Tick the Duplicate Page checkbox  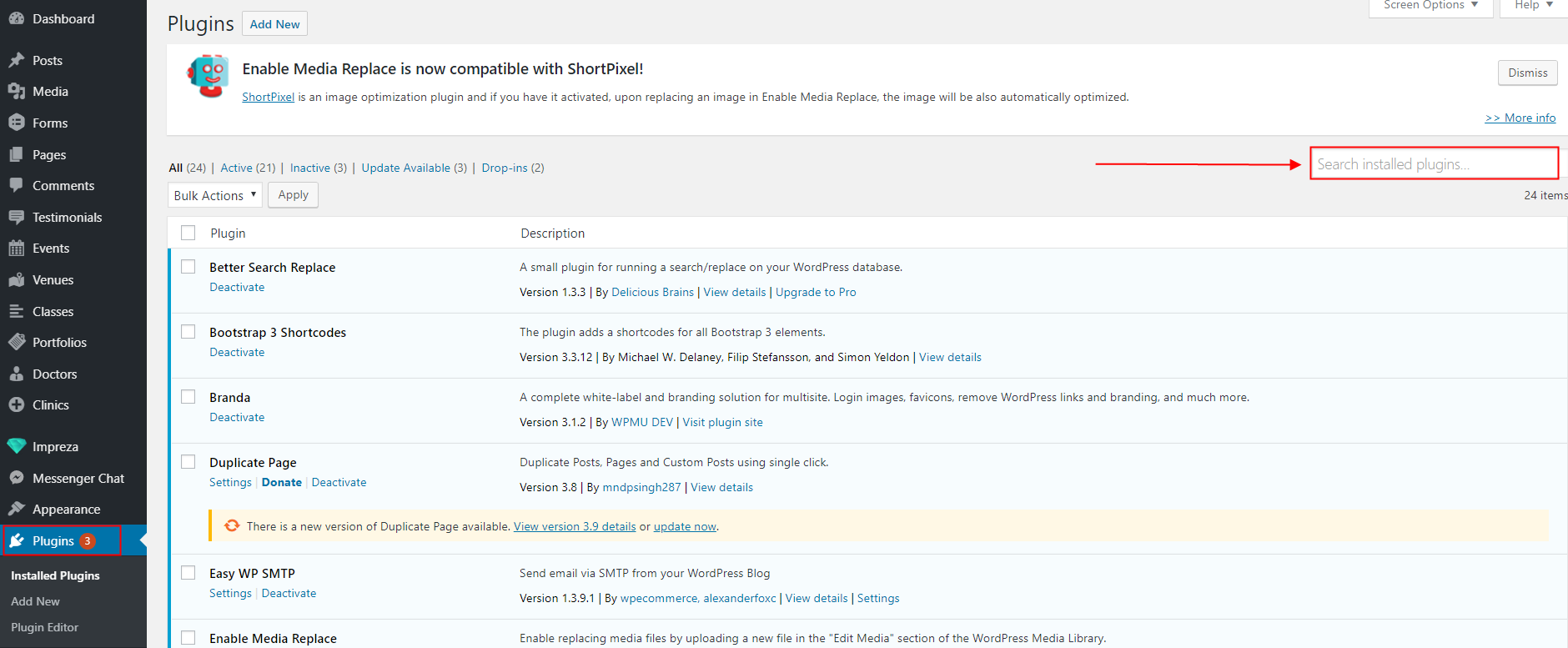188,462
